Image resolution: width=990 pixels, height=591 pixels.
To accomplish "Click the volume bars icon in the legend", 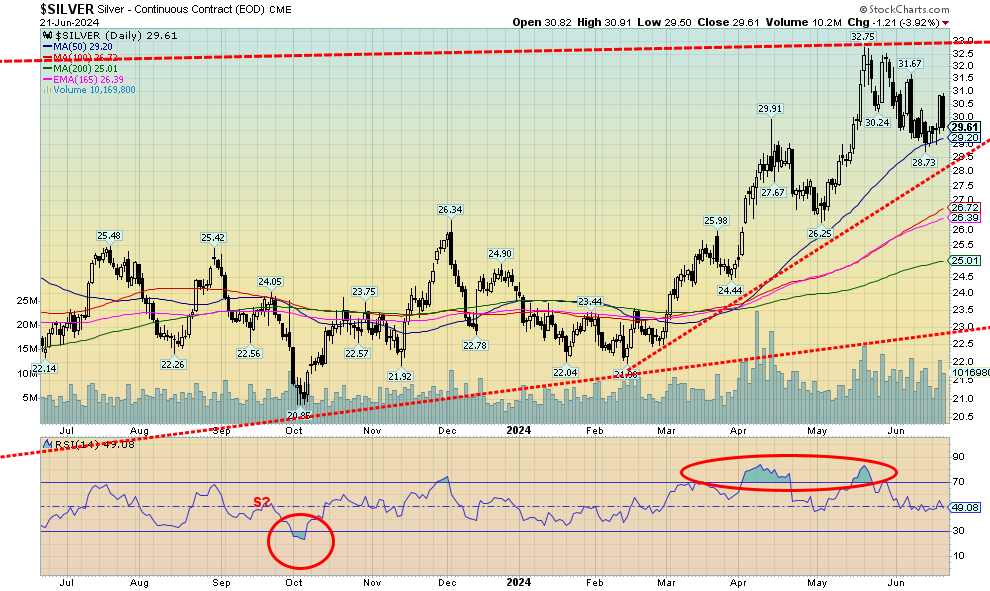I will [45, 90].
